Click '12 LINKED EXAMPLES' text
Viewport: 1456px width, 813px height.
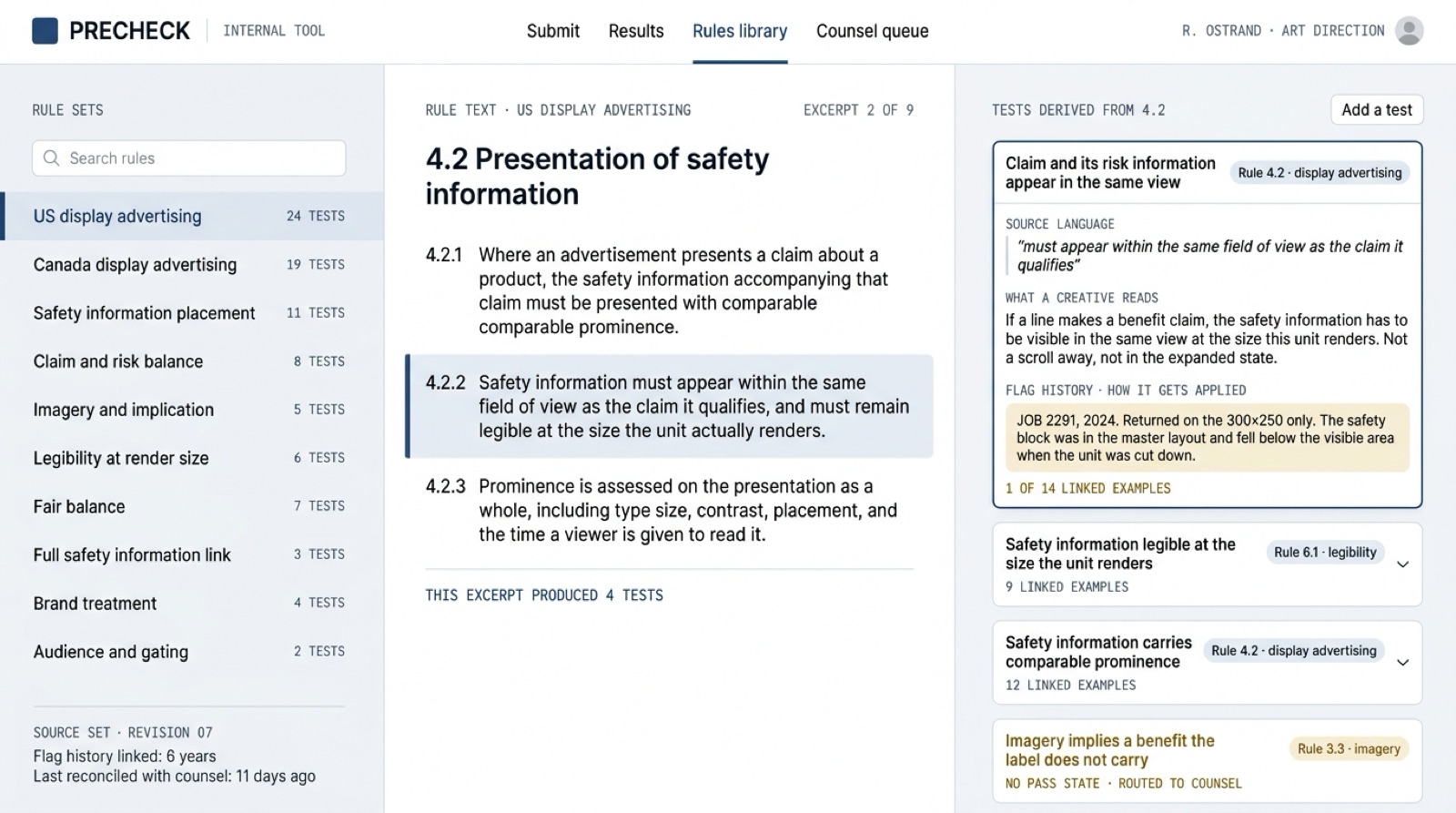(1070, 685)
